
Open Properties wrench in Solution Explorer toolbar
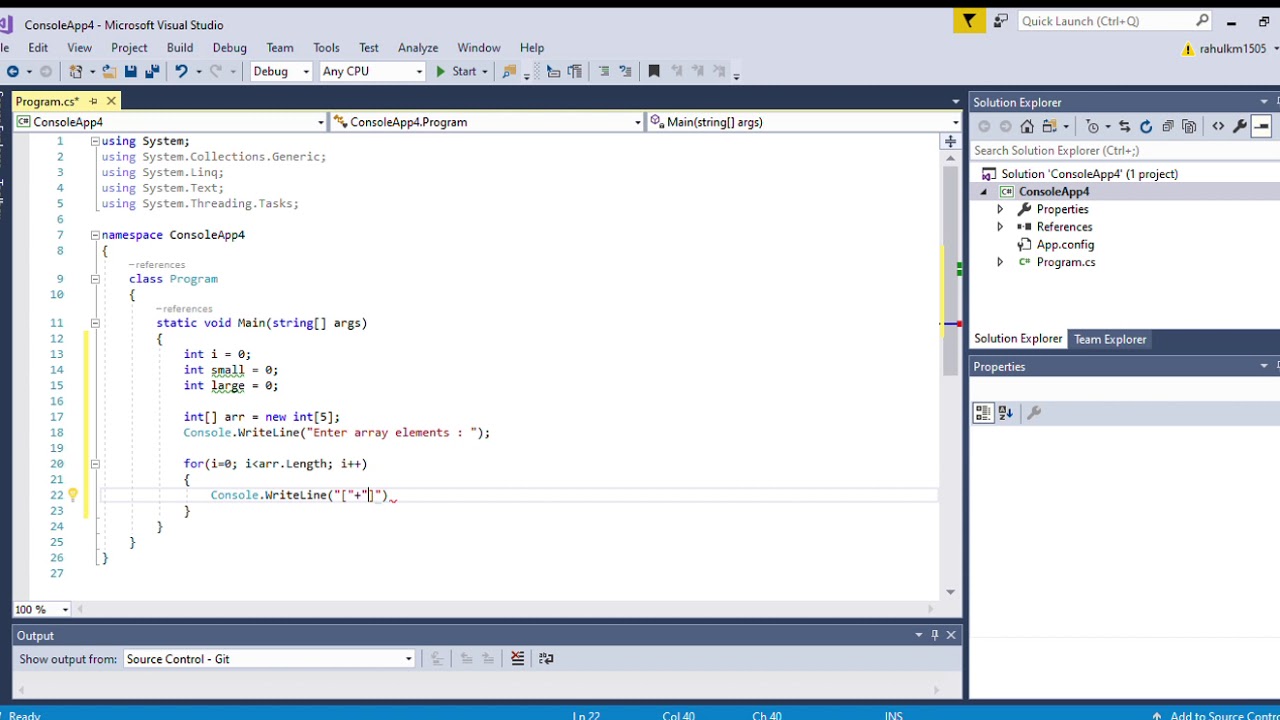pyautogui.click(x=1240, y=126)
